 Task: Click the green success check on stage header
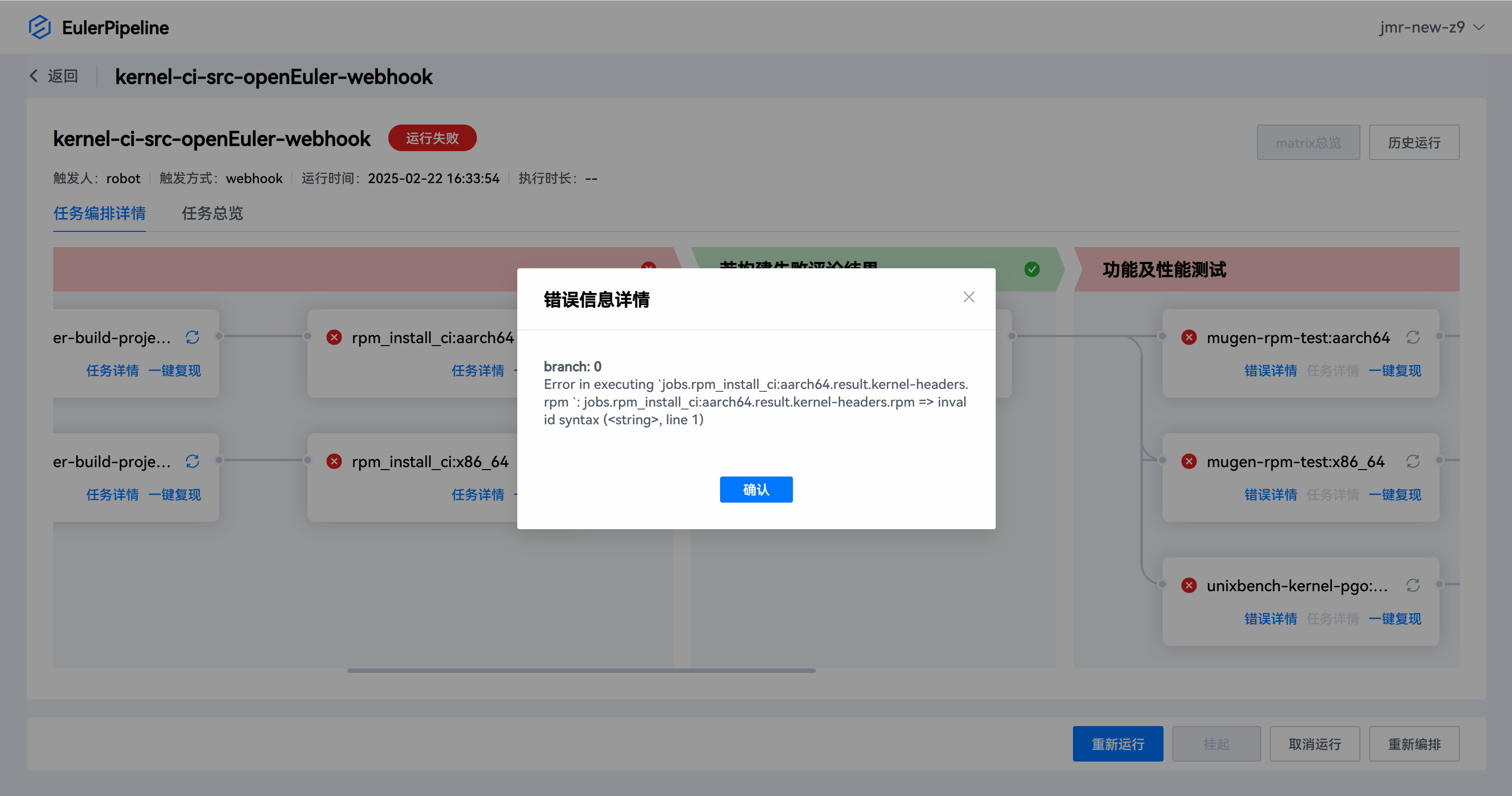coord(1032,269)
